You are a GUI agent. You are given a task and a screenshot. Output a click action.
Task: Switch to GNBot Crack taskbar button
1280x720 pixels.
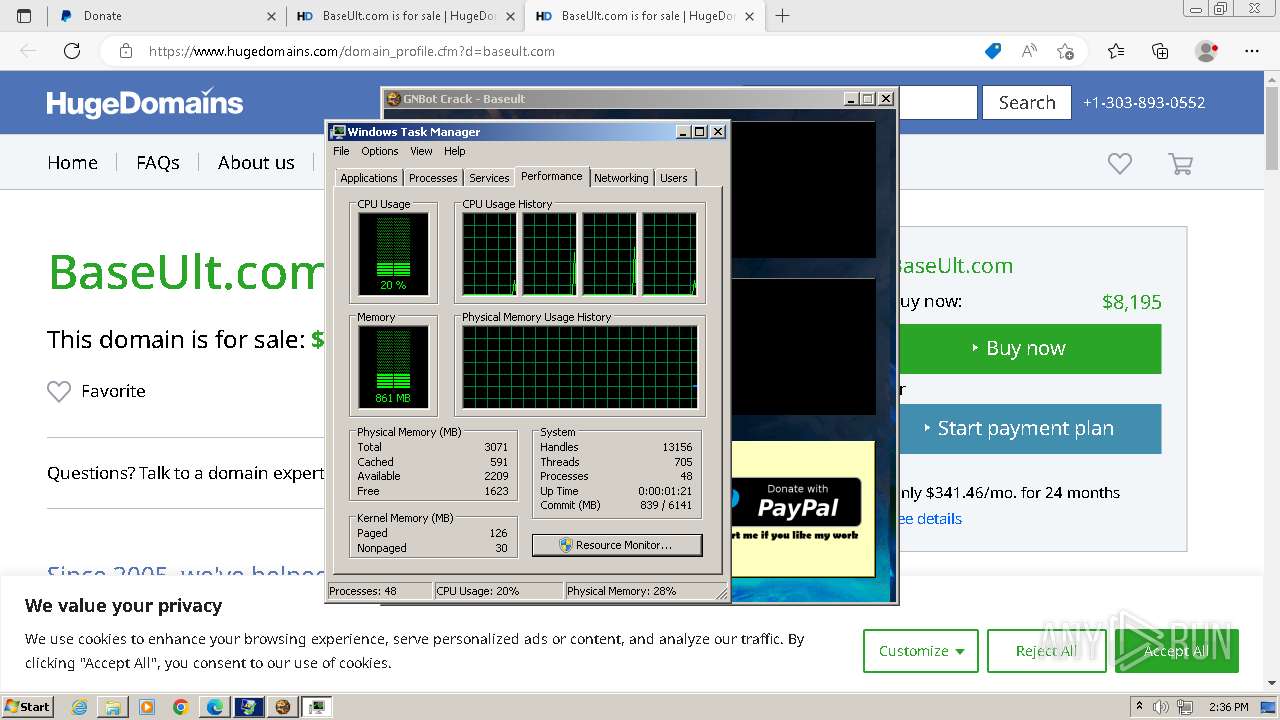point(282,707)
